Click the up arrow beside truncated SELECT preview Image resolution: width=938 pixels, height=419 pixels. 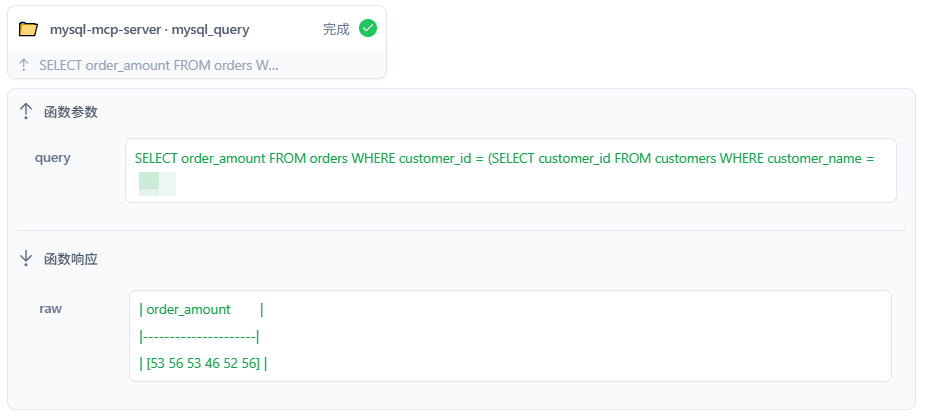[24, 65]
